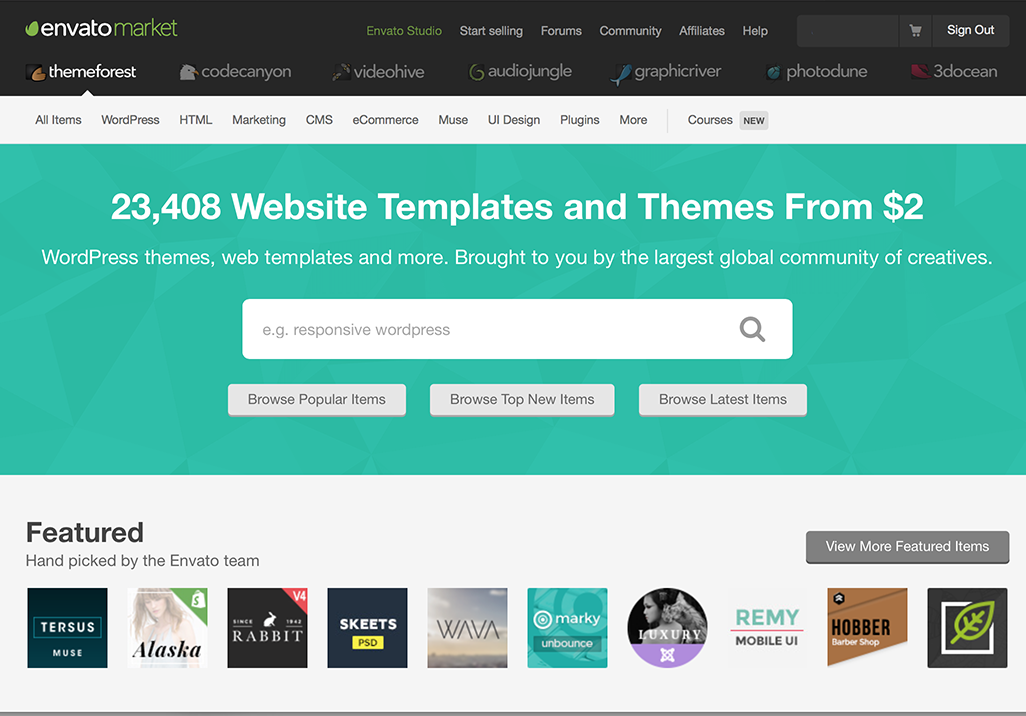Expand the More categories menu
This screenshot has height=716, width=1026.
(x=633, y=120)
